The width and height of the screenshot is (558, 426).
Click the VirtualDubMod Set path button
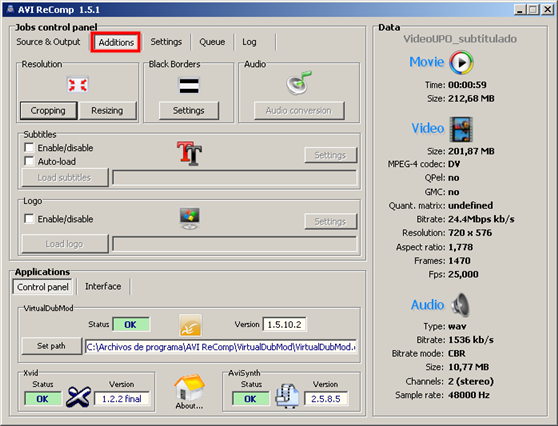tap(52, 346)
